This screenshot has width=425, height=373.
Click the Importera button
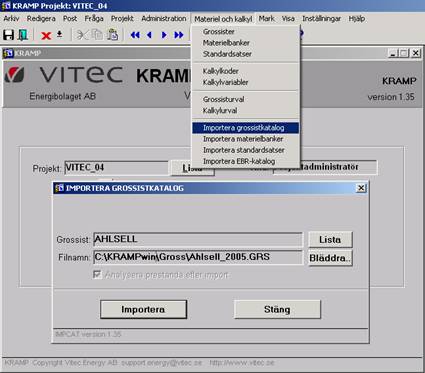(143, 309)
